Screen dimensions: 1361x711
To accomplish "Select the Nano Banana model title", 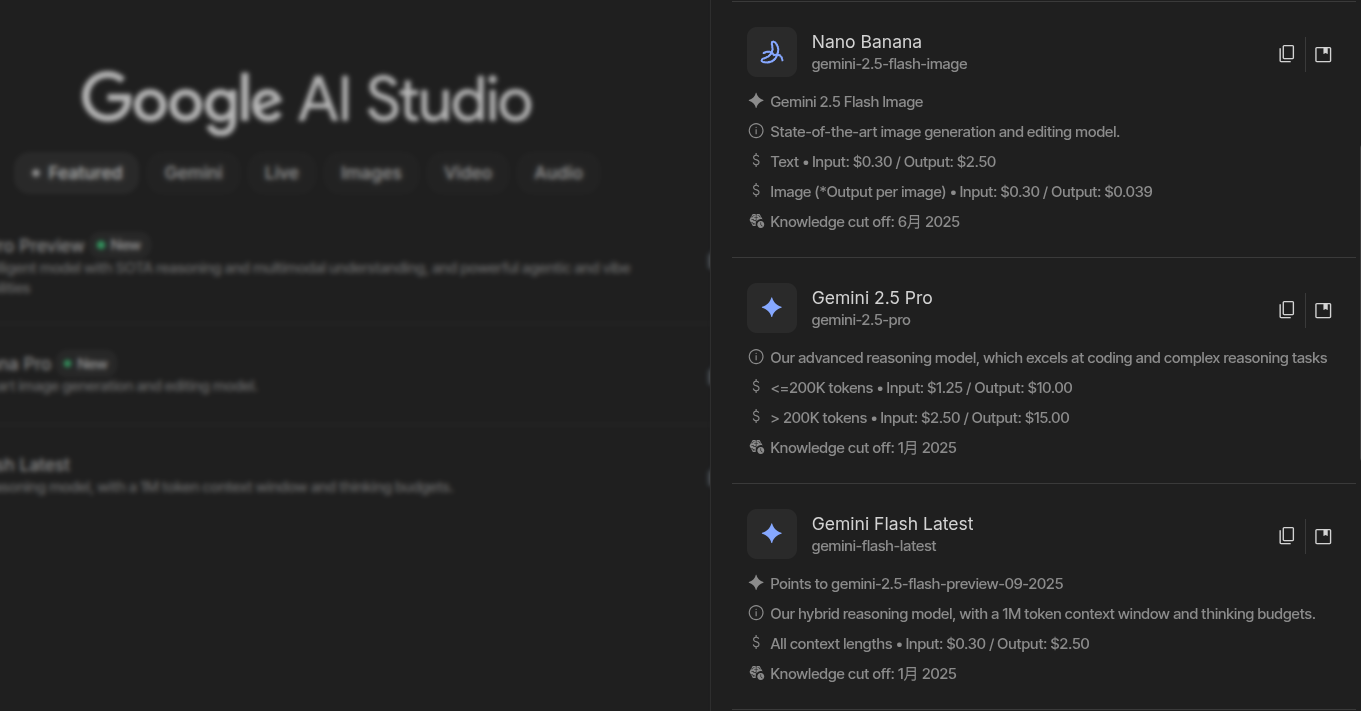I will pos(866,42).
